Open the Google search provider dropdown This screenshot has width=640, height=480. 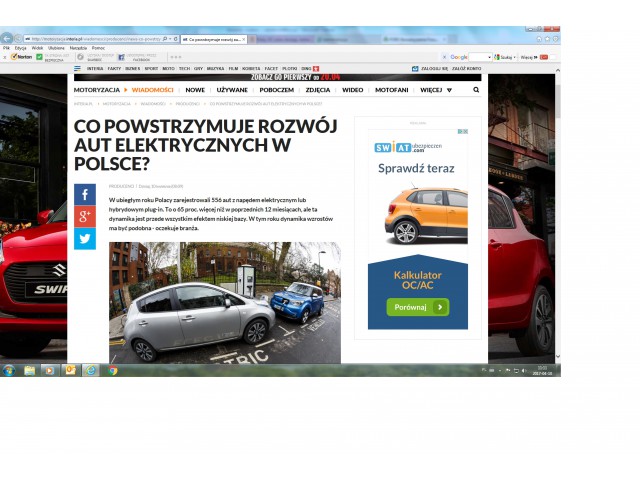coord(489,57)
